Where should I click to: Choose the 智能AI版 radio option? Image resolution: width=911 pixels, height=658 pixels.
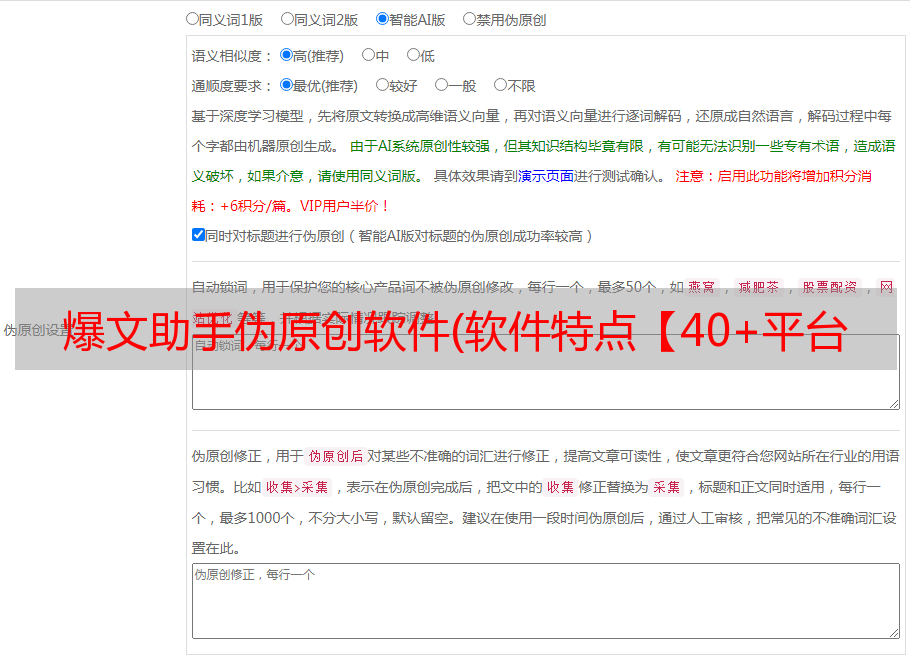pyautogui.click(x=382, y=19)
